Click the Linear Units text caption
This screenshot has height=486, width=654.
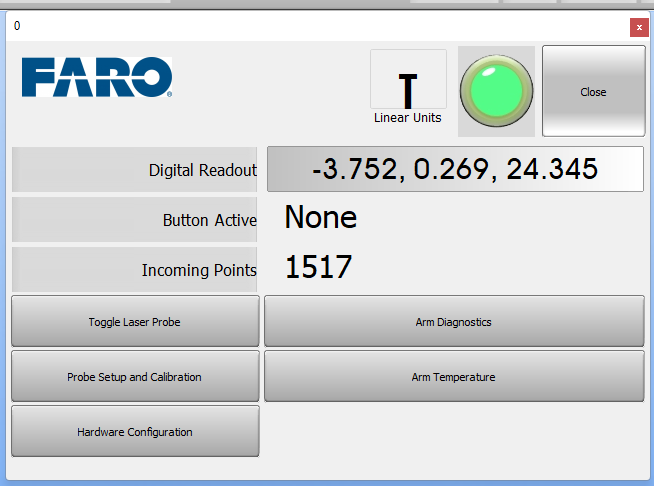click(x=407, y=118)
